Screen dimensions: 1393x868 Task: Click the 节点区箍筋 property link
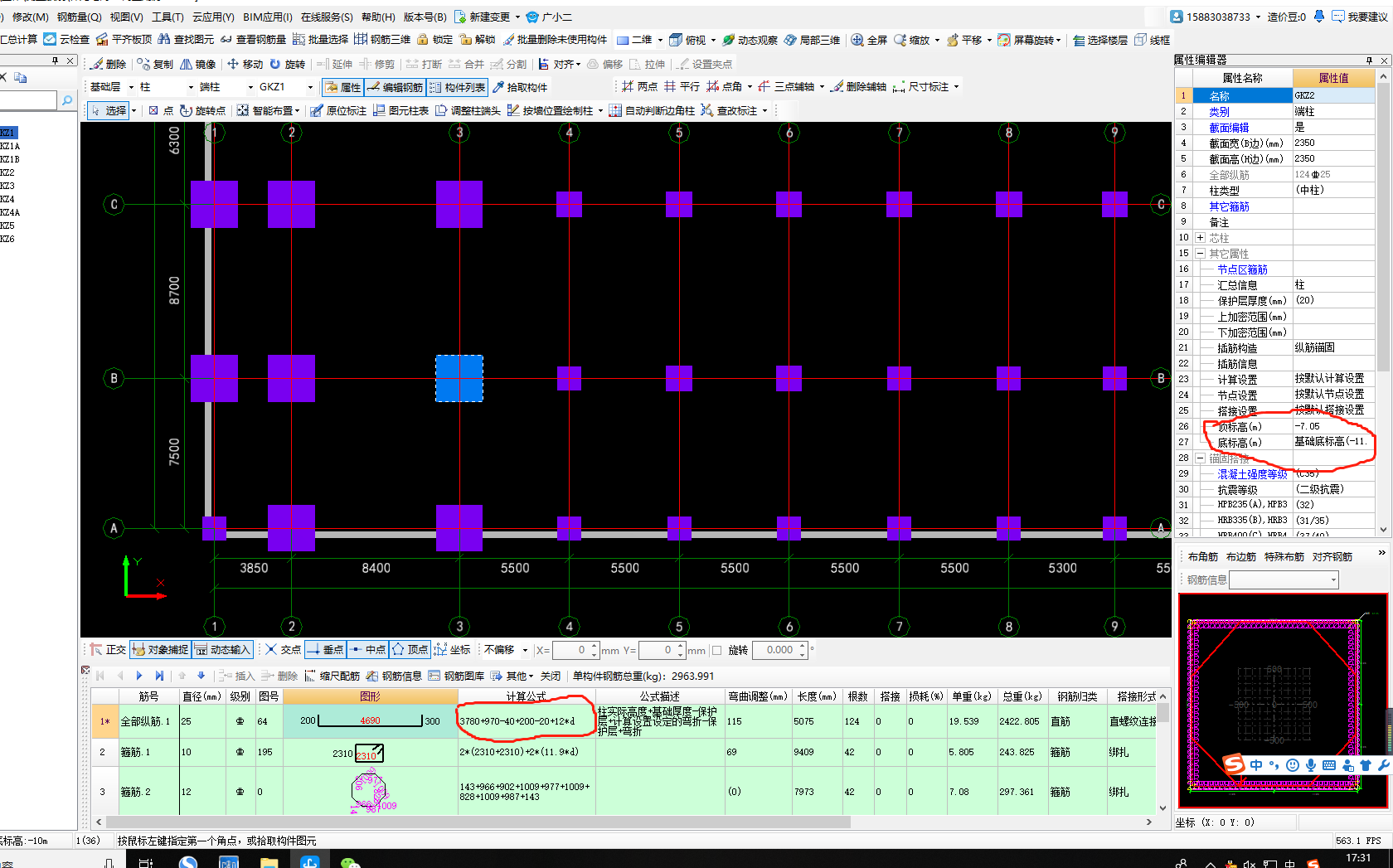coord(1242,269)
